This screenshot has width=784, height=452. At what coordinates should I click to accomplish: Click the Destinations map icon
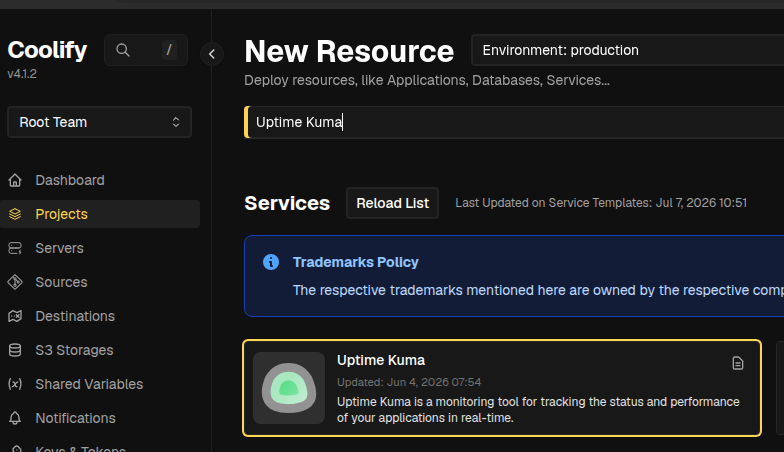pos(15,316)
